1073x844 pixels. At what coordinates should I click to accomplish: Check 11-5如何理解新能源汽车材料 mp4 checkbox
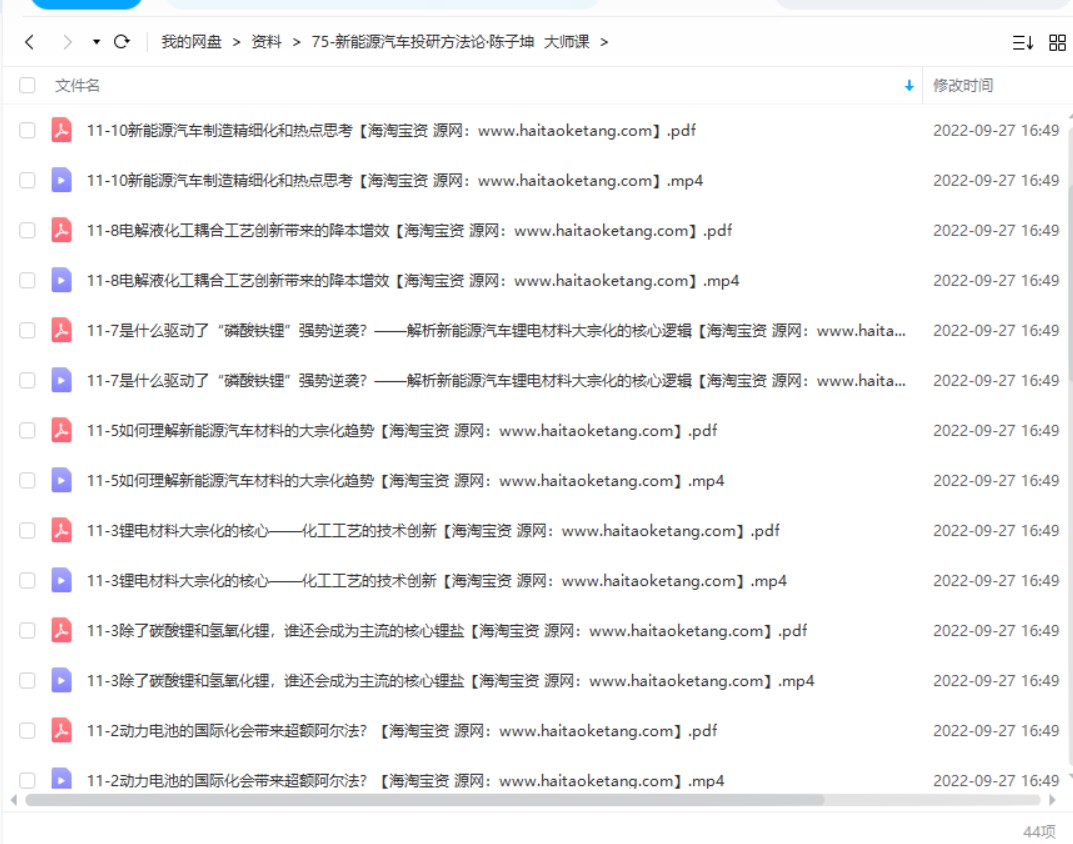(x=27, y=480)
